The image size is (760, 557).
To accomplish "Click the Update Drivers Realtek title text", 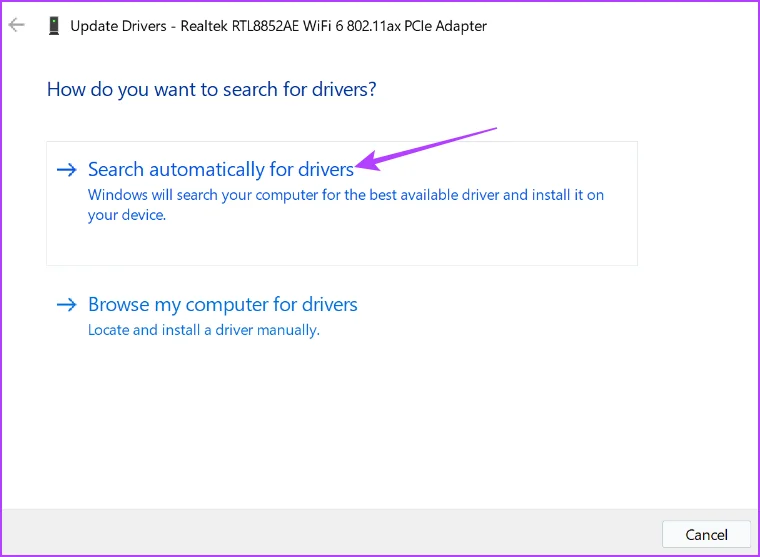I will [x=278, y=26].
